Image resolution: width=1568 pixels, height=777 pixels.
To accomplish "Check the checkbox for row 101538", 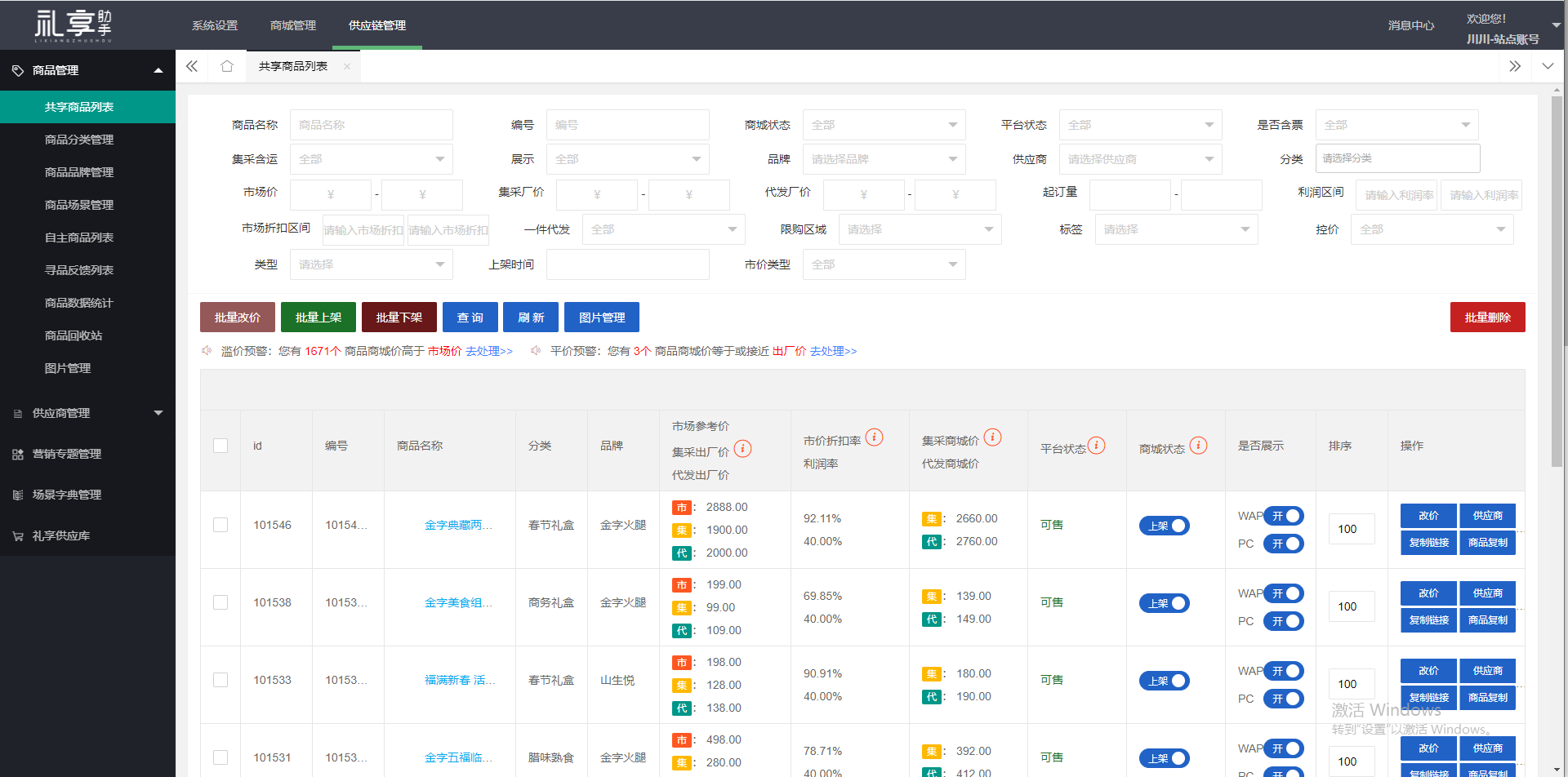I will pos(220,602).
